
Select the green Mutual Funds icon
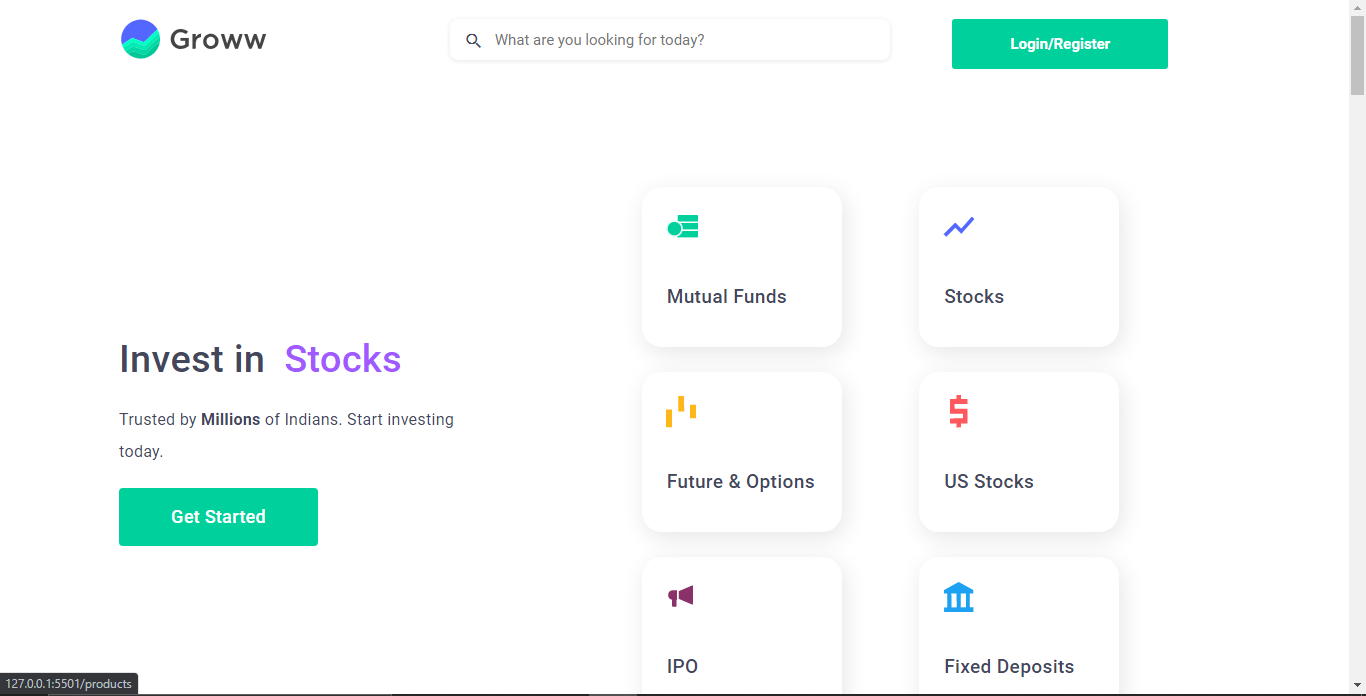tap(683, 227)
